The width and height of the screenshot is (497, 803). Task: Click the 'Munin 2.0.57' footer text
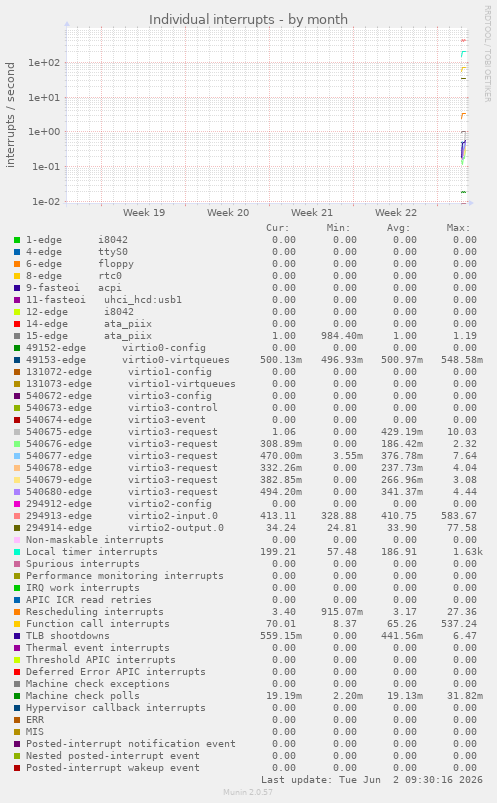coord(248,792)
